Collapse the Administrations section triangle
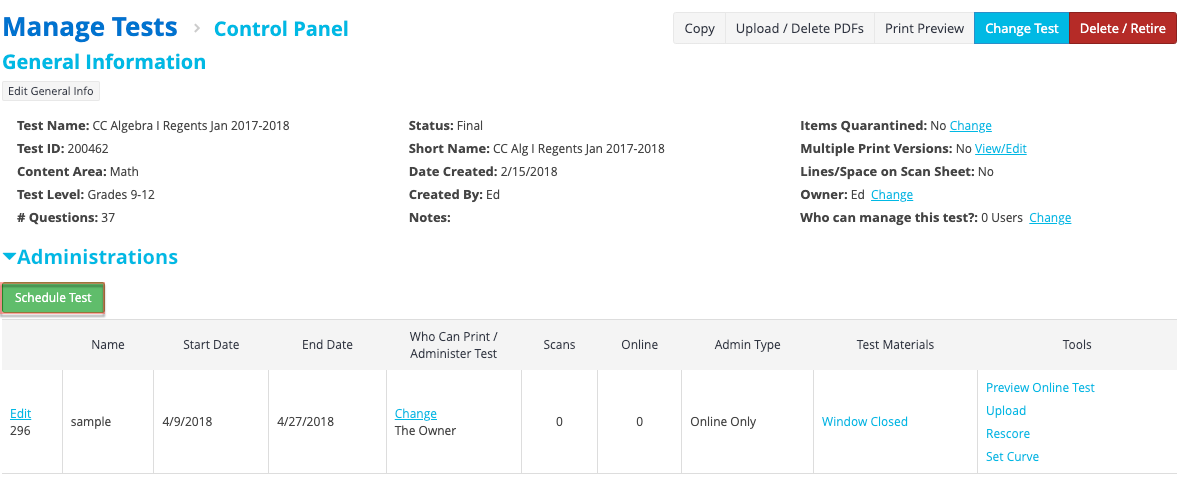This screenshot has width=1190, height=483. point(9,257)
